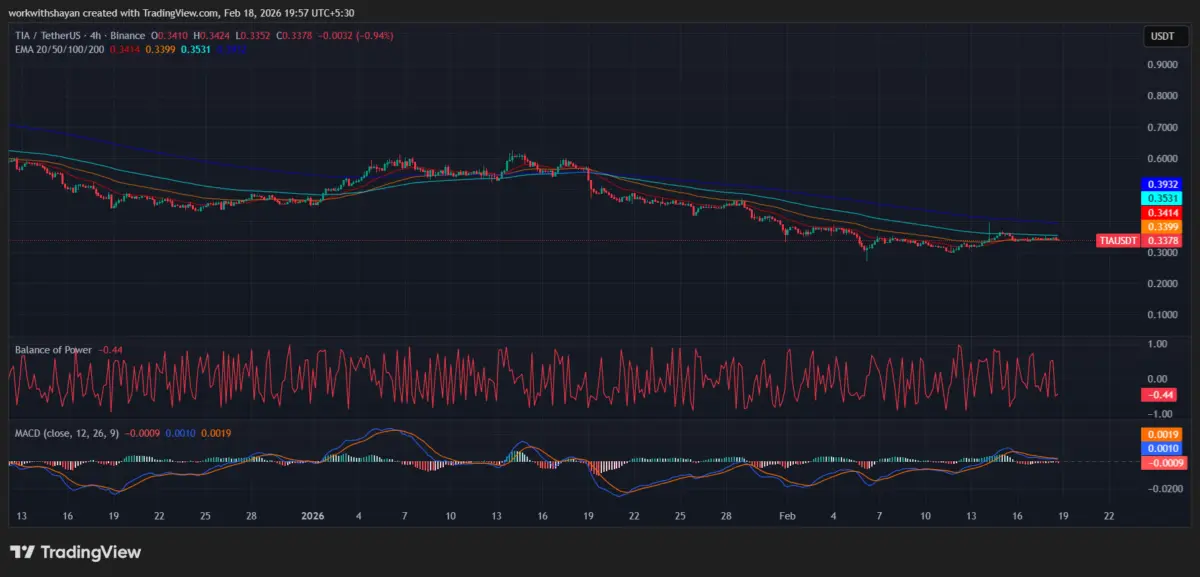1200x577 pixels.
Task: Click the Feb label on the time axis
Action: [x=787, y=516]
